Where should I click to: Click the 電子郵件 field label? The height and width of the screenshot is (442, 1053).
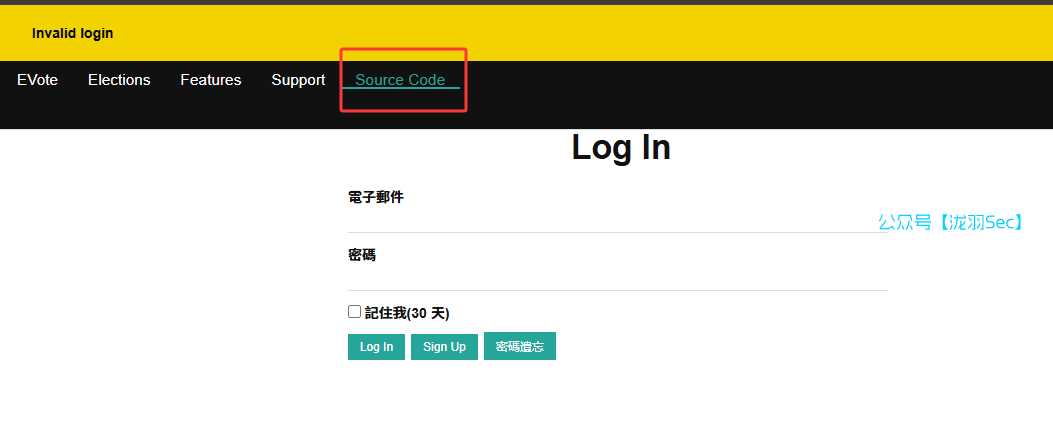click(375, 198)
